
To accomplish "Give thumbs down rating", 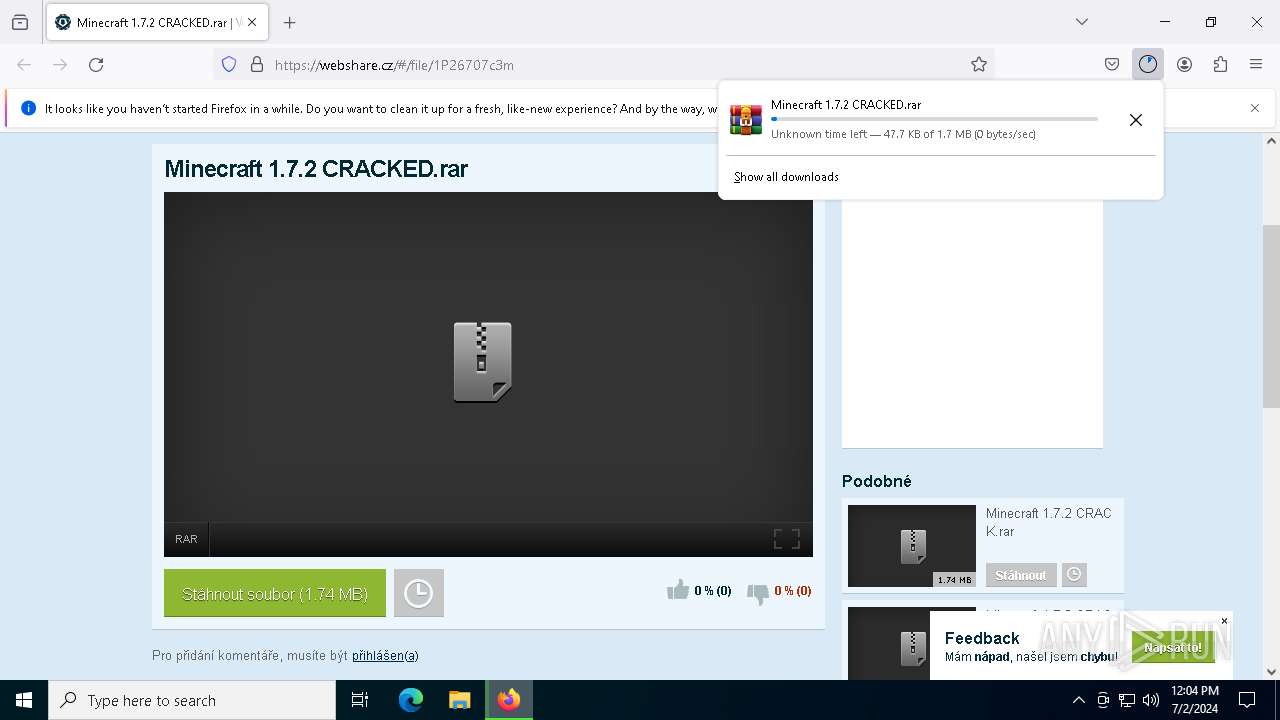I will [758, 592].
